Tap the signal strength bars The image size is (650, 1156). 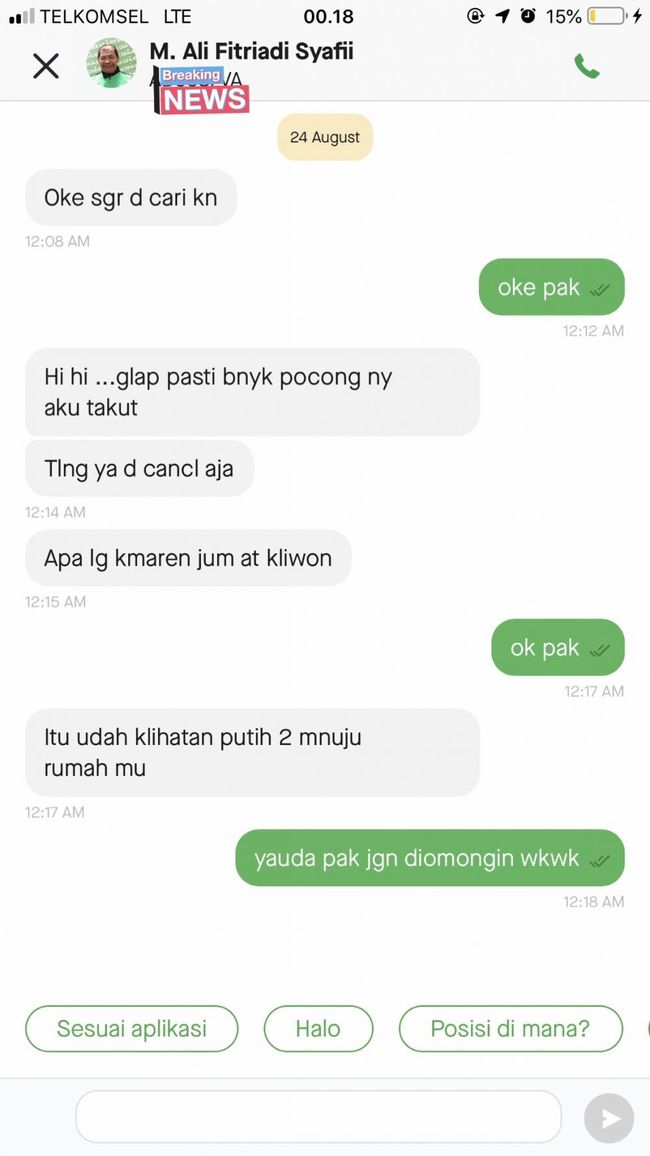coord(21,16)
